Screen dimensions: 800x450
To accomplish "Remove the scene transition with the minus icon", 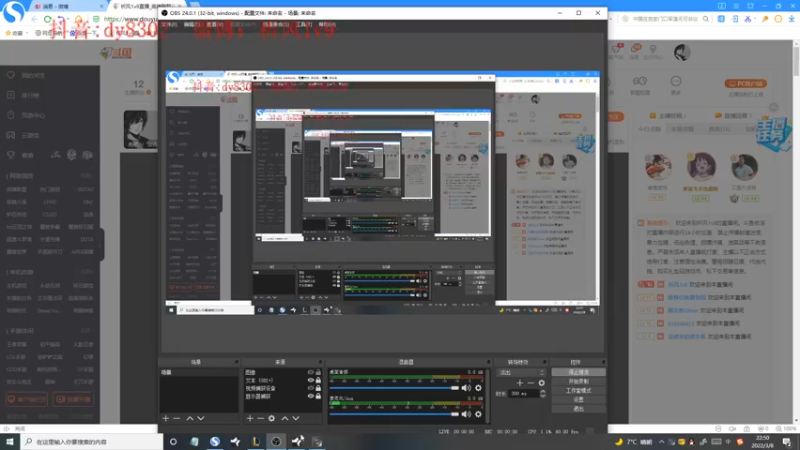I will click(531, 383).
